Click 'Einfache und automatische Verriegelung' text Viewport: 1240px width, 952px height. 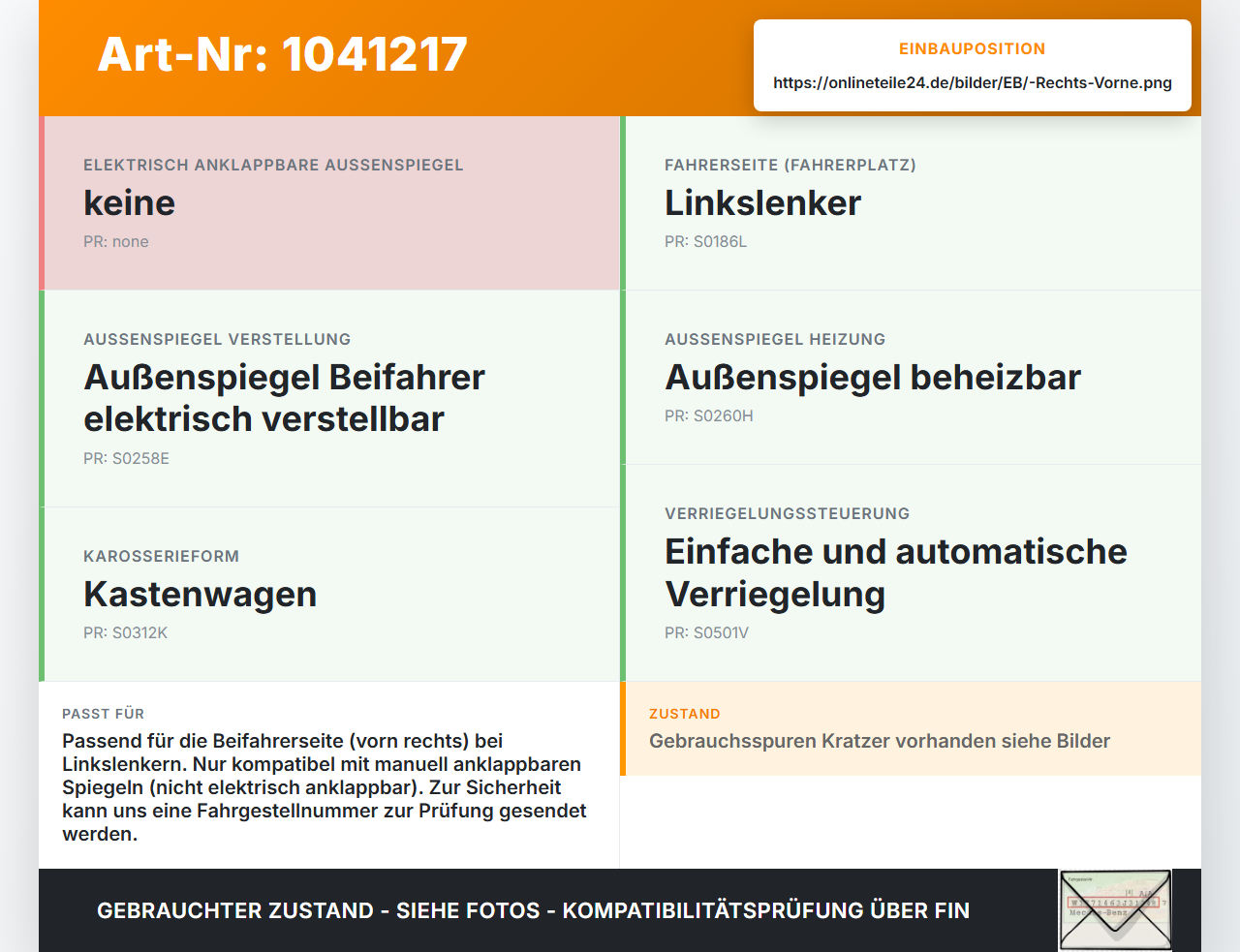click(896, 572)
